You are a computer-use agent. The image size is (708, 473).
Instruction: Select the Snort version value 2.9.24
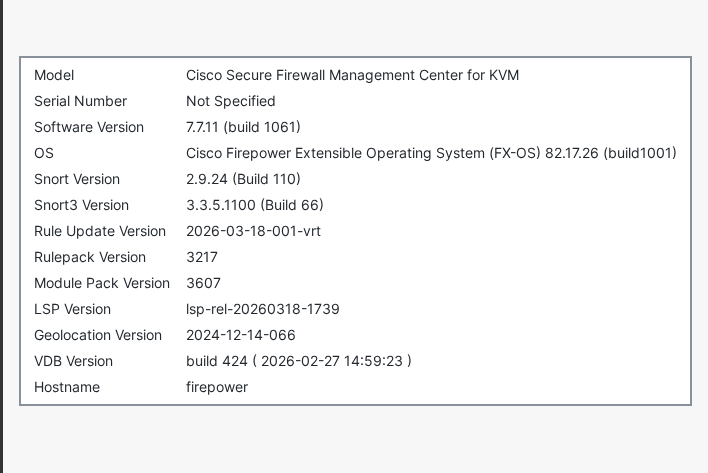tap(243, 179)
